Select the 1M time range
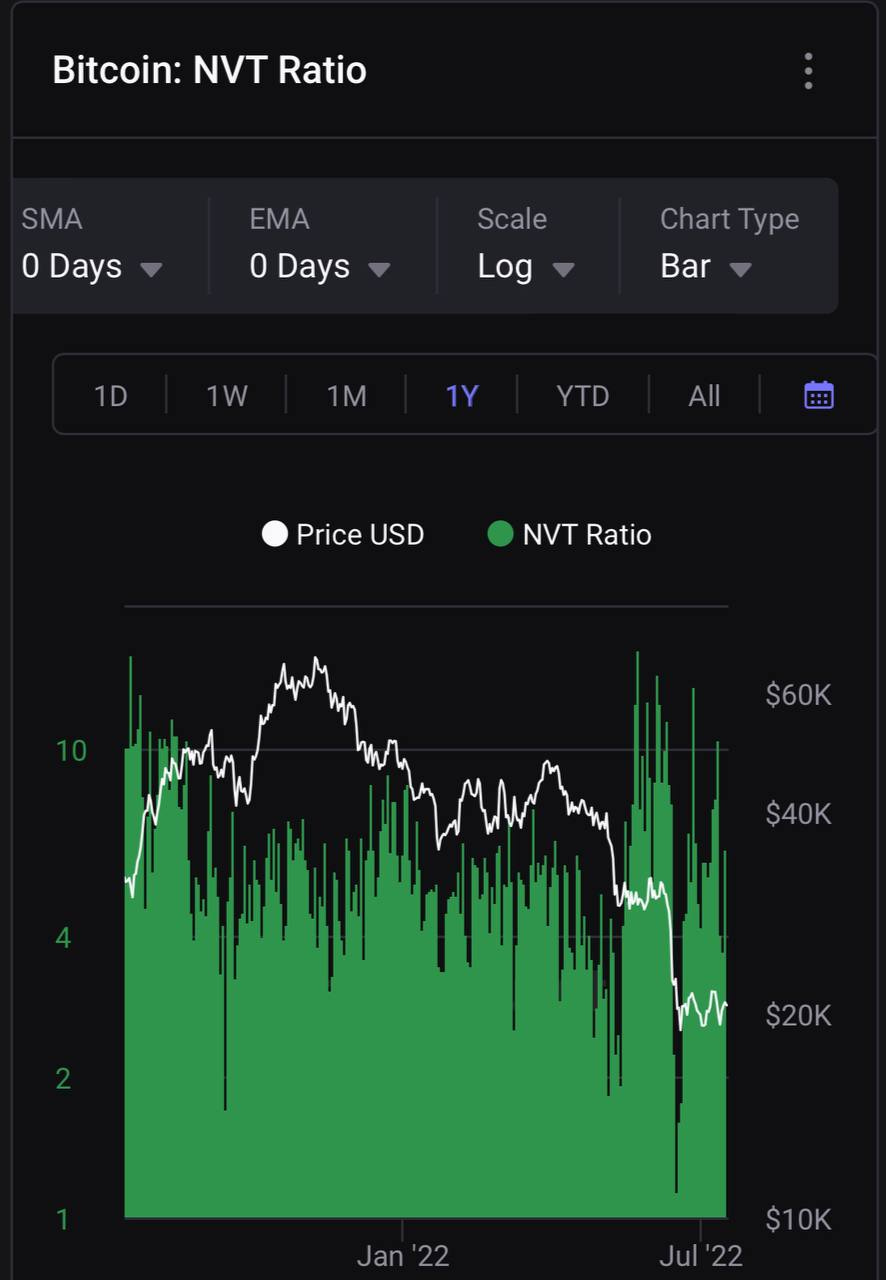The image size is (886, 1280). 346,396
